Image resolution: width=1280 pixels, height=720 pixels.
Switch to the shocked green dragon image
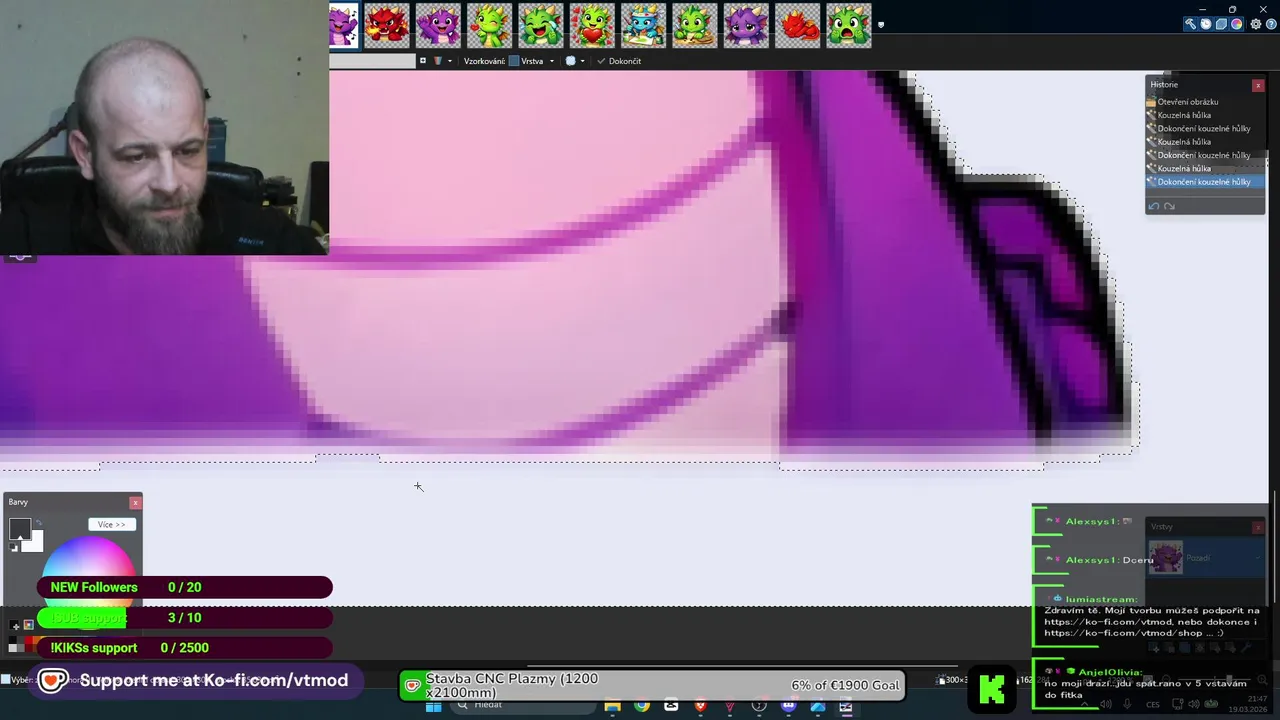pyautogui.click(x=848, y=26)
